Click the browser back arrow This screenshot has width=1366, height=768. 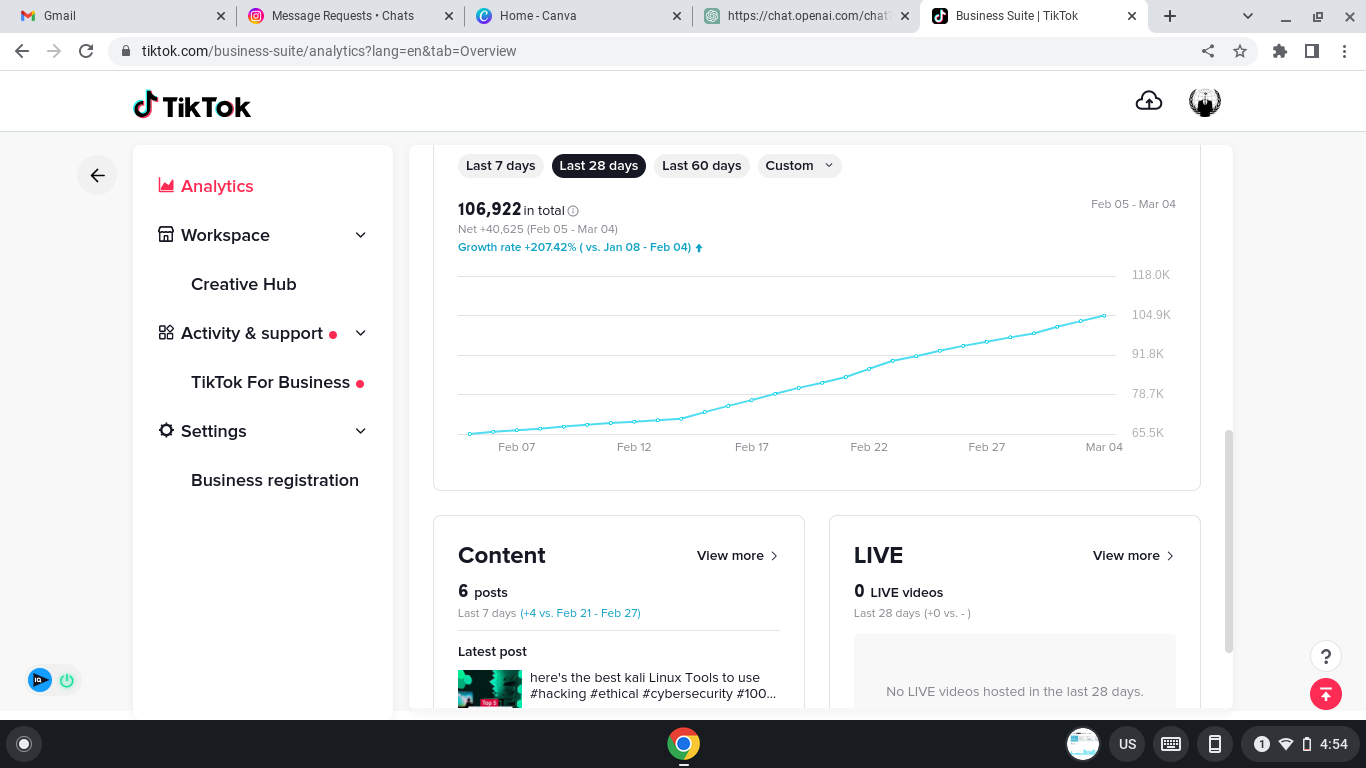[22, 51]
